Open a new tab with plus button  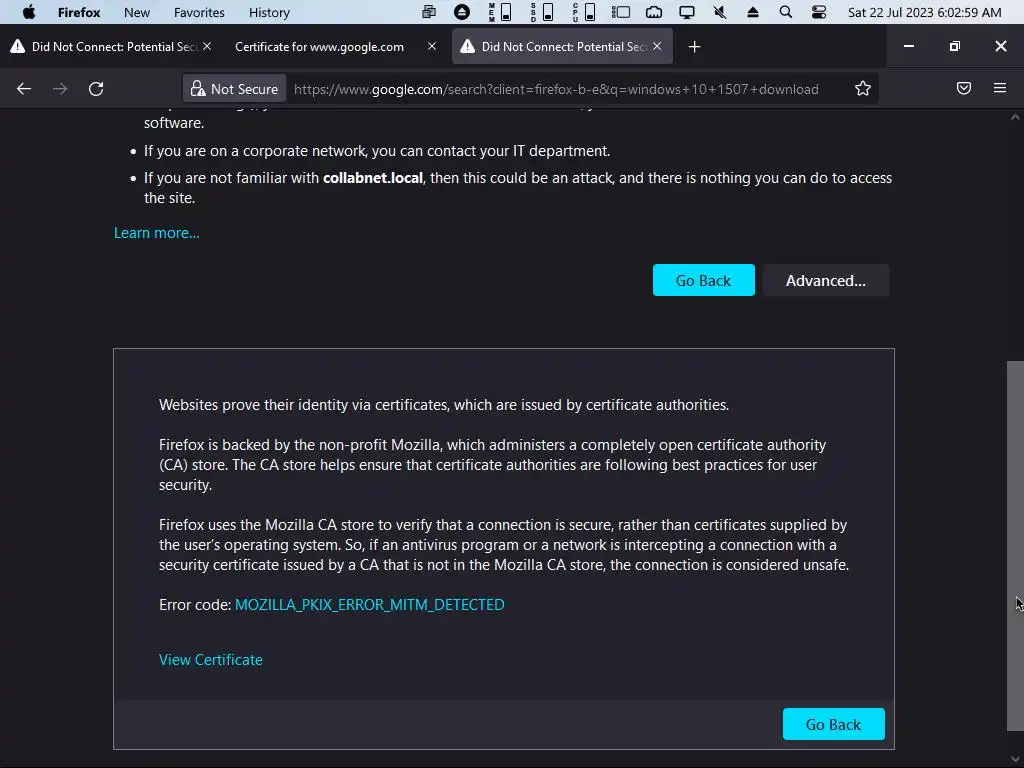694,46
